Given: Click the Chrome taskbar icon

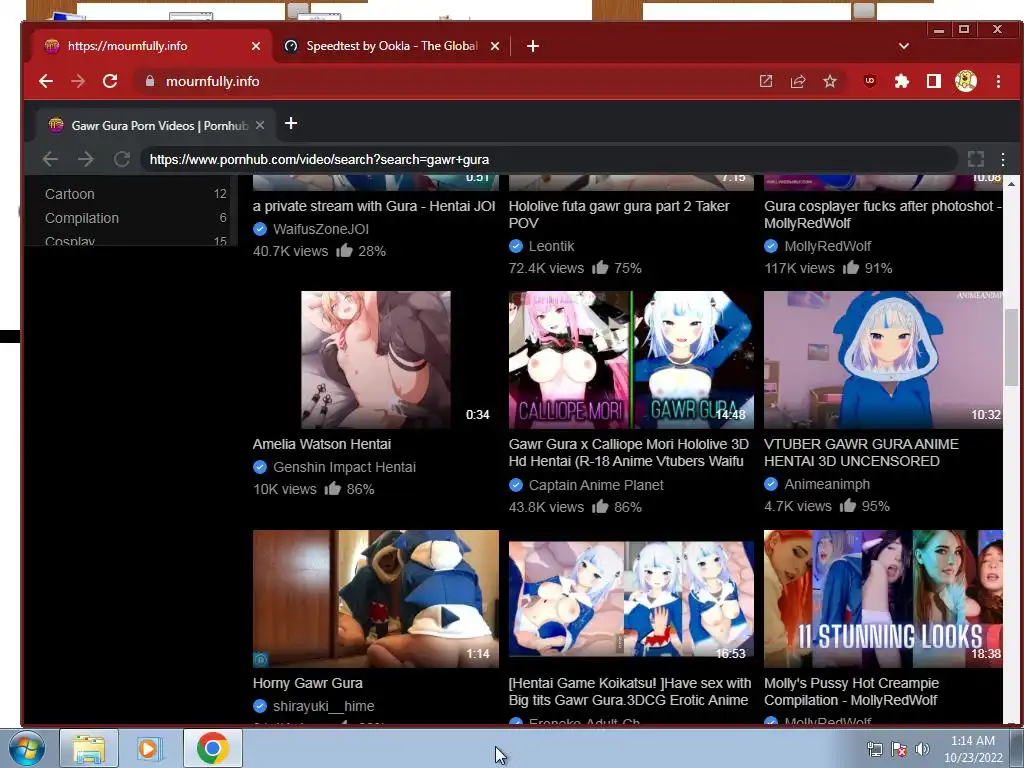Looking at the screenshot, I should tap(213, 748).
